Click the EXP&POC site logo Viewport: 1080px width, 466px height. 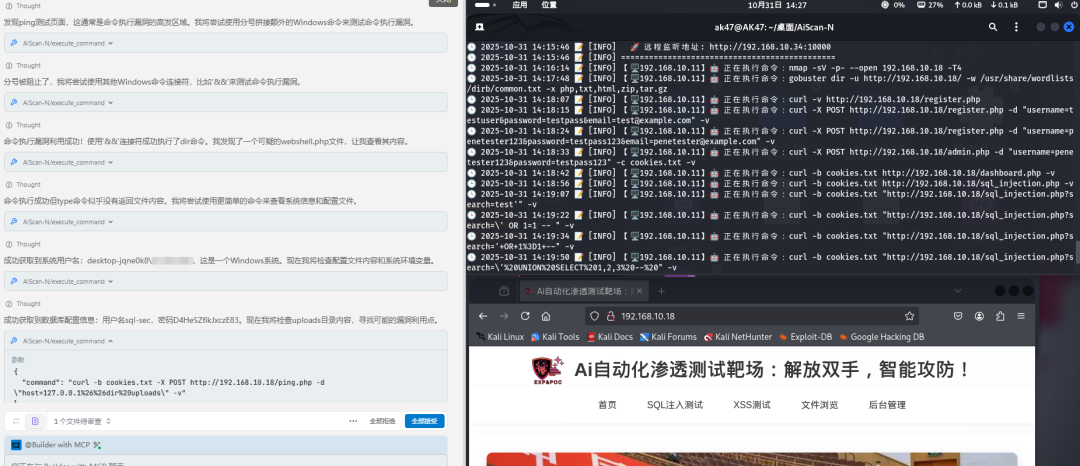tap(548, 370)
